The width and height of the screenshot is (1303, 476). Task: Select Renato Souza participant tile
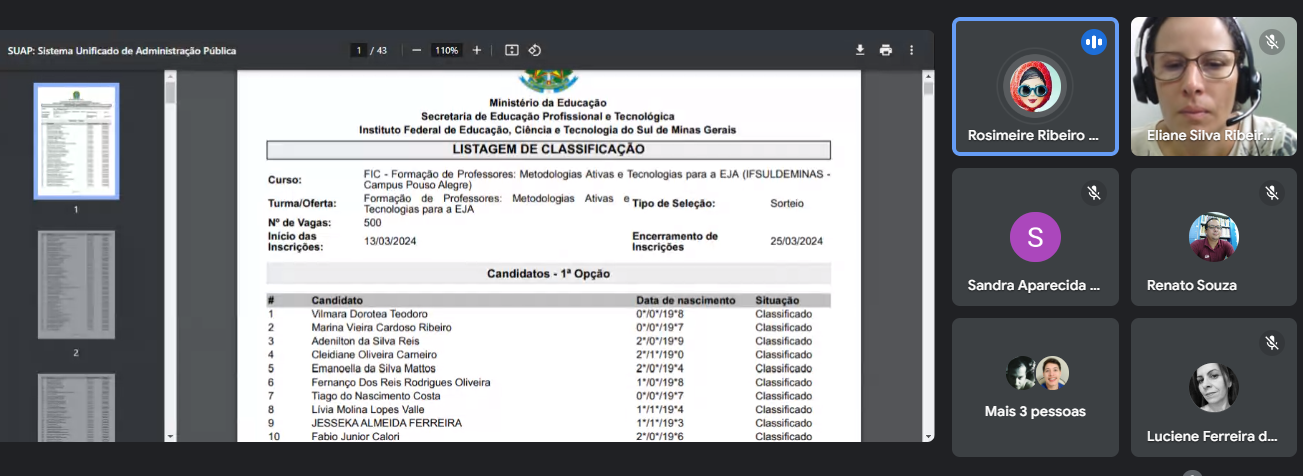tap(1213, 237)
